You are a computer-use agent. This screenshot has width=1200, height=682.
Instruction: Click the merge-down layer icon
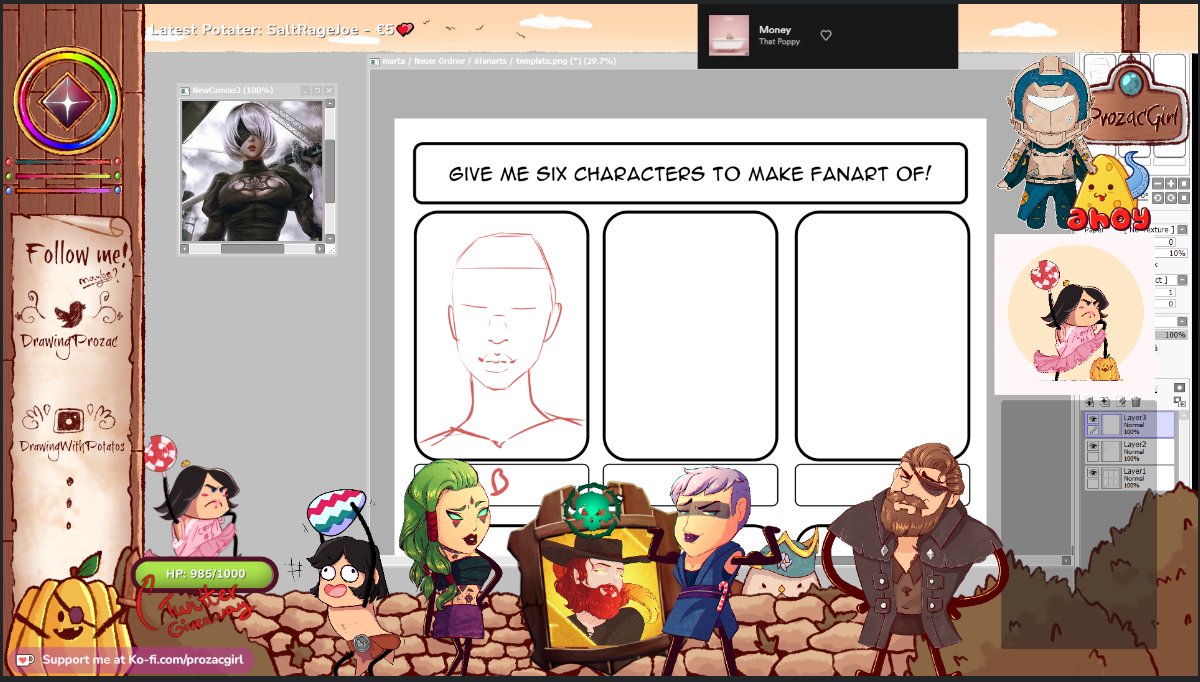(x=1105, y=402)
